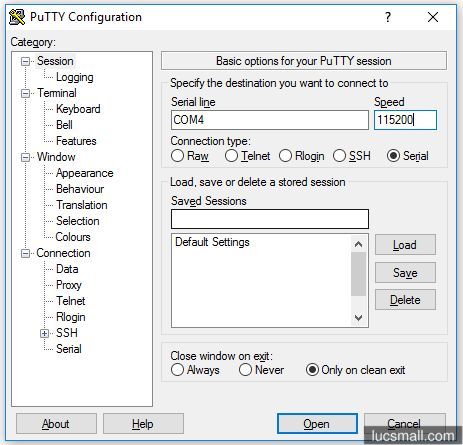Open the Proxy category
Viewport: 463px width, 445px height.
pos(69,285)
